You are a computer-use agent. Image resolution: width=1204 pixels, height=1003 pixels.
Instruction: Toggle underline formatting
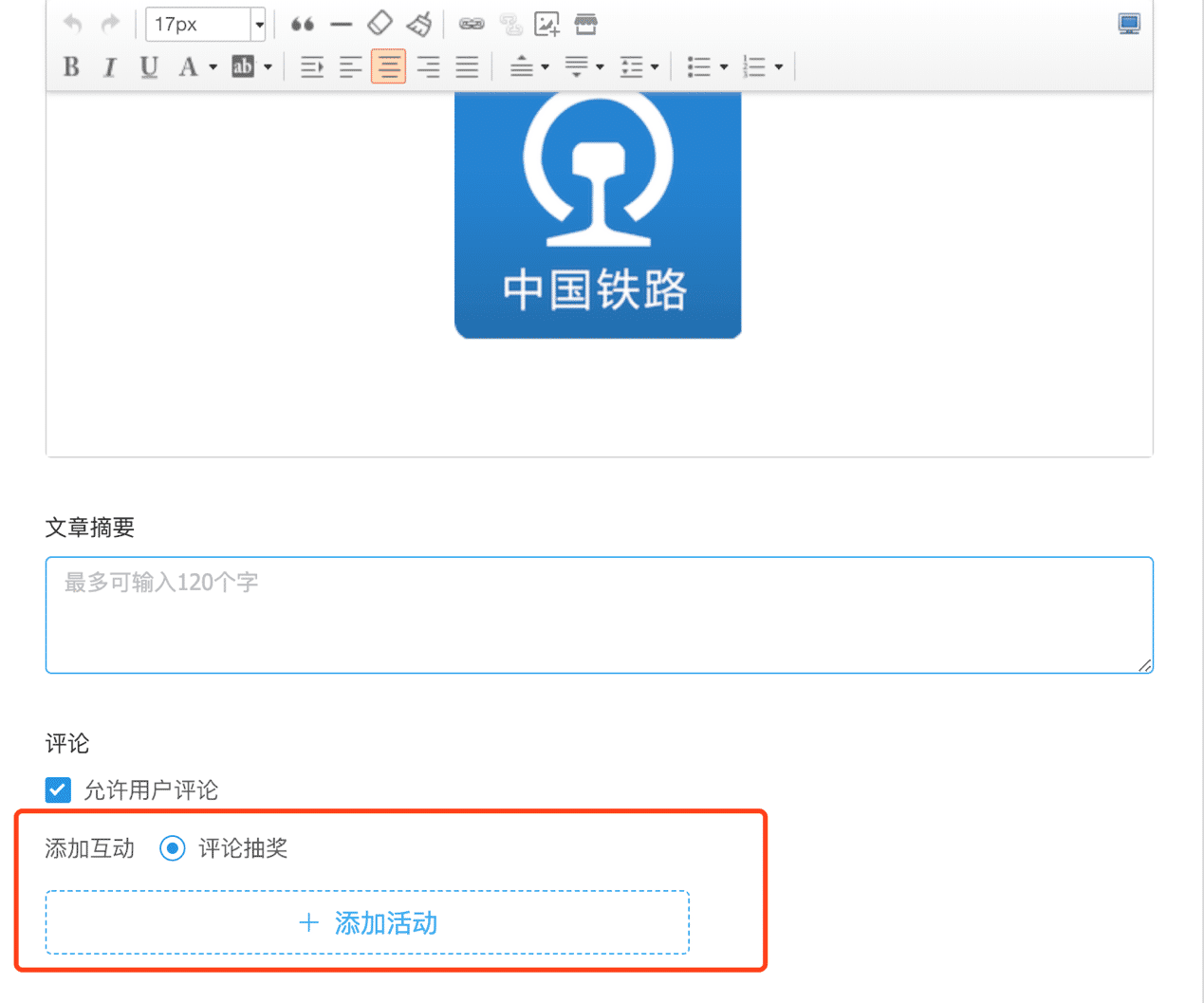click(149, 66)
